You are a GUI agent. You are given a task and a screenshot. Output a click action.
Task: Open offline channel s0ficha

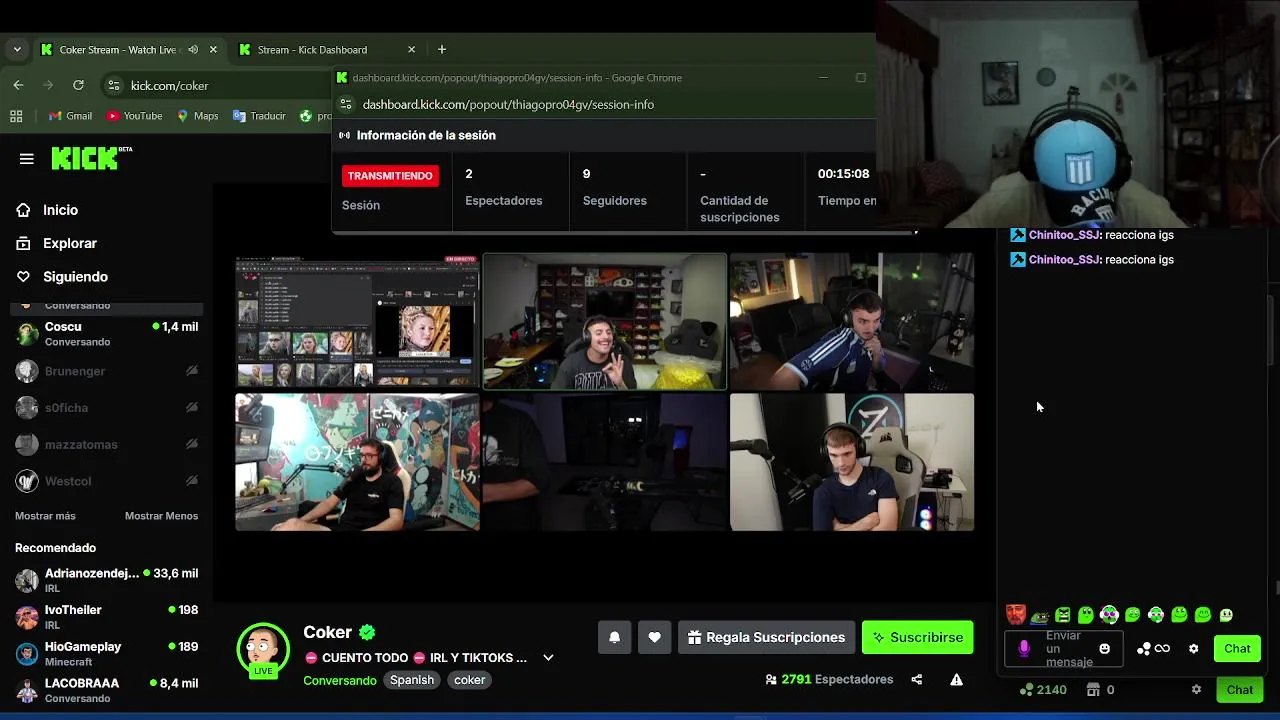[x=106, y=408]
